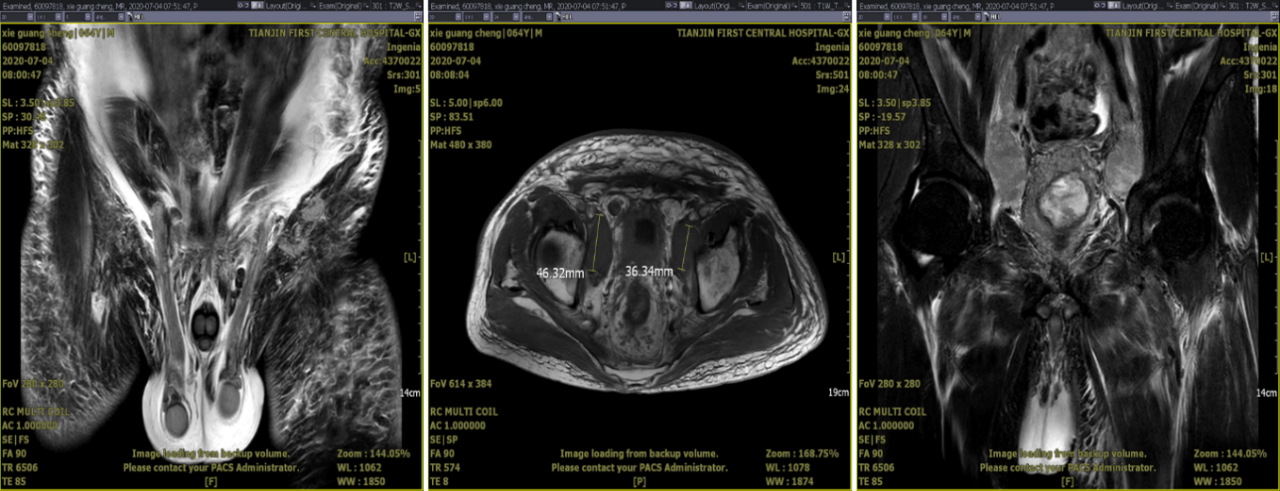Click the middle pane's Examined title text
This screenshot has height=491, width=1280.
tap(527, 5)
